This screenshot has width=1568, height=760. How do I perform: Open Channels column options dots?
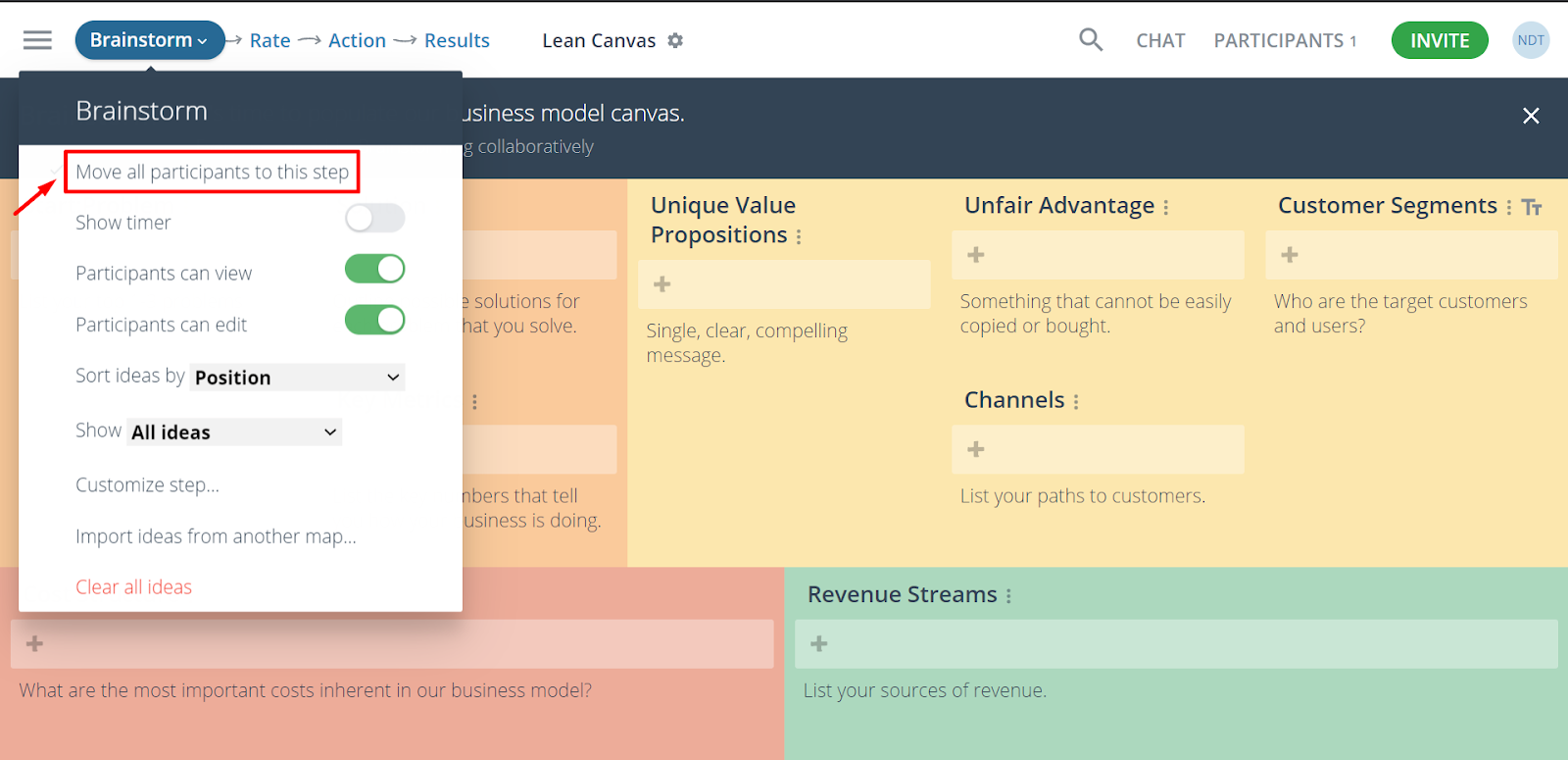1076,402
